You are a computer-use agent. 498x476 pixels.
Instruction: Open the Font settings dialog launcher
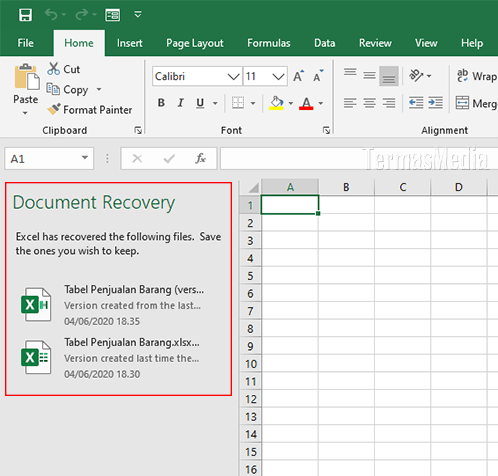326,130
